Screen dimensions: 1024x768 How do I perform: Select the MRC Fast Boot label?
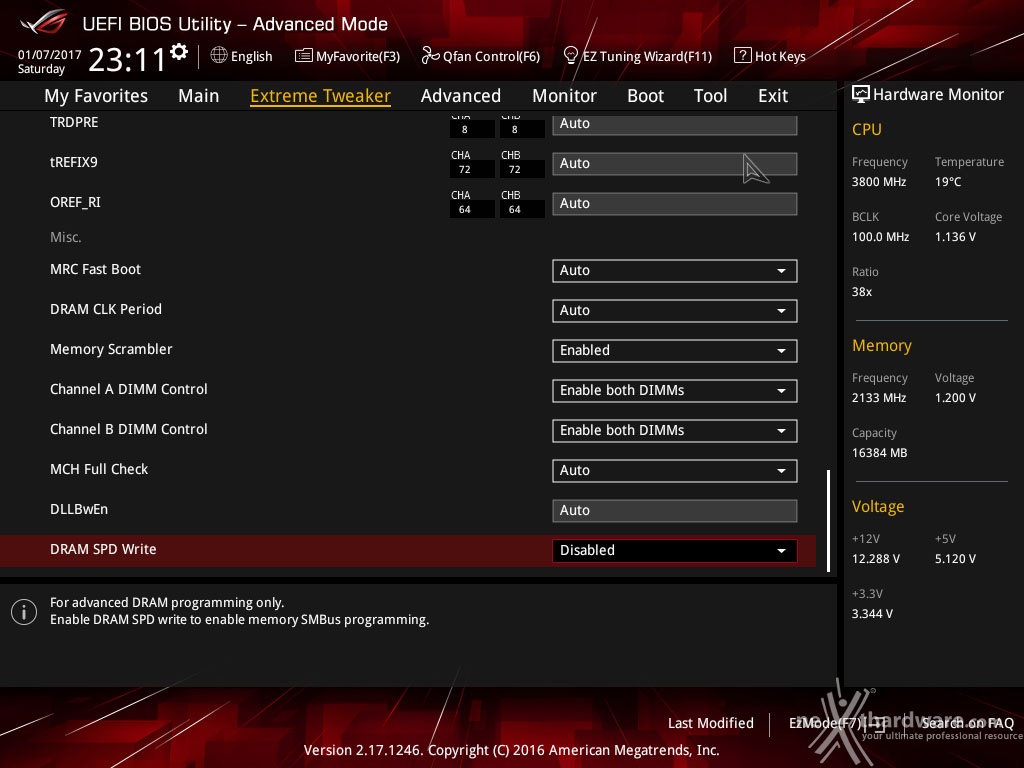(95, 269)
